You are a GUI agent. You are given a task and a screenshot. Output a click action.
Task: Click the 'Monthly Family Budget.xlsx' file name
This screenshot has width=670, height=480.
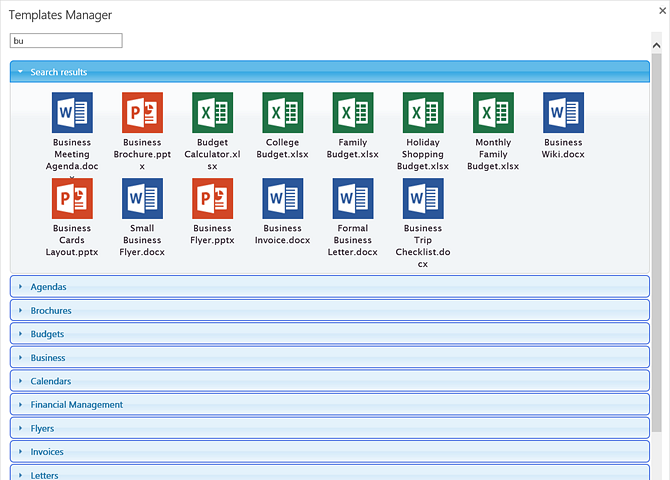click(493, 154)
